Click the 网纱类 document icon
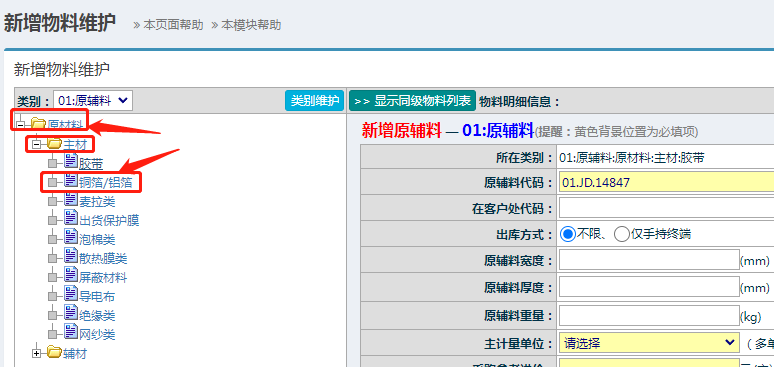The width and height of the screenshot is (774, 367). 71,333
